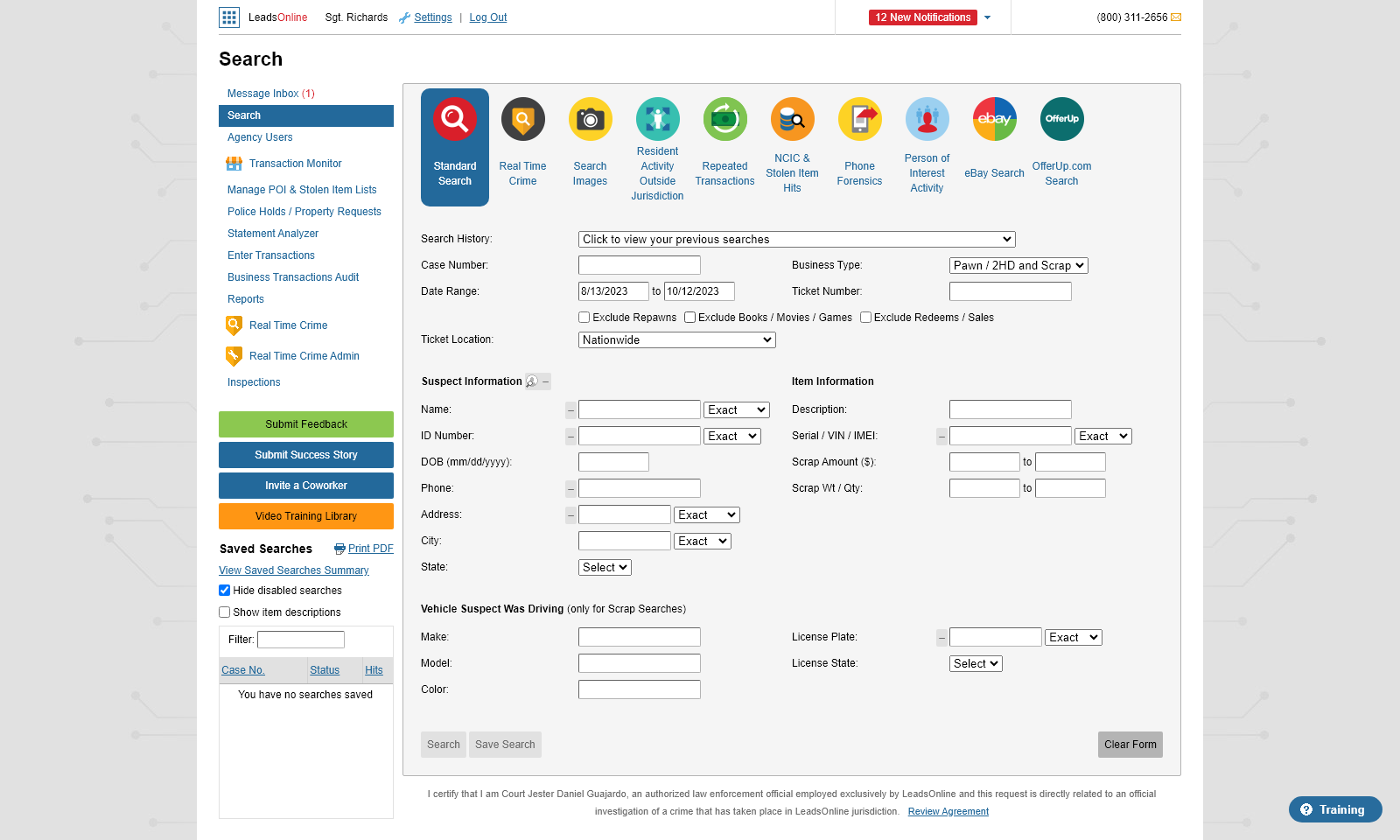
Task: Click the Submit Feedback button
Action: 305,423
